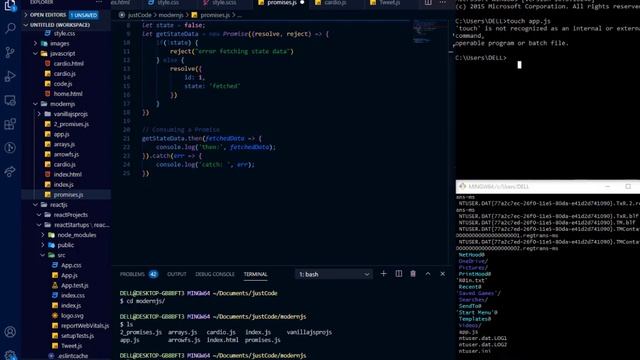Open arrowfs.js in the explorer

click(66, 154)
